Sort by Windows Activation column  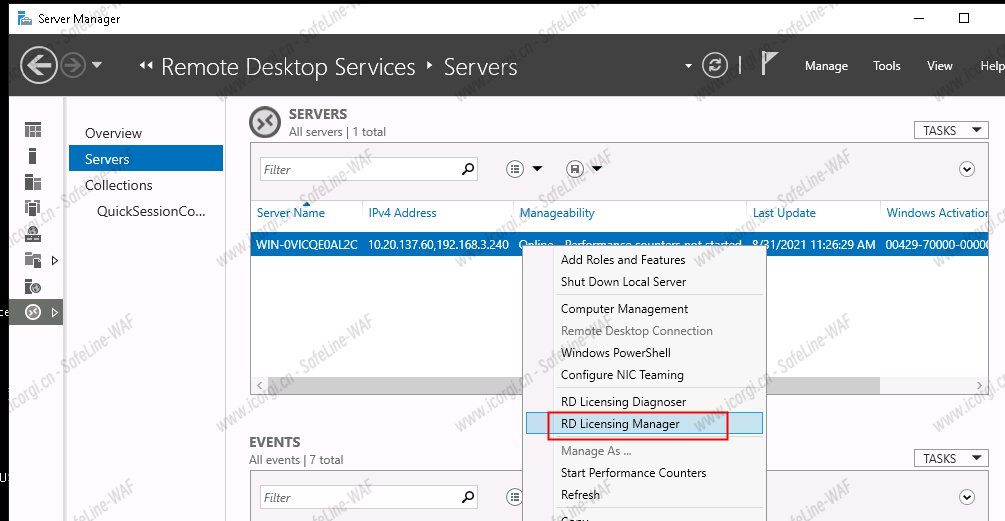(x=937, y=213)
